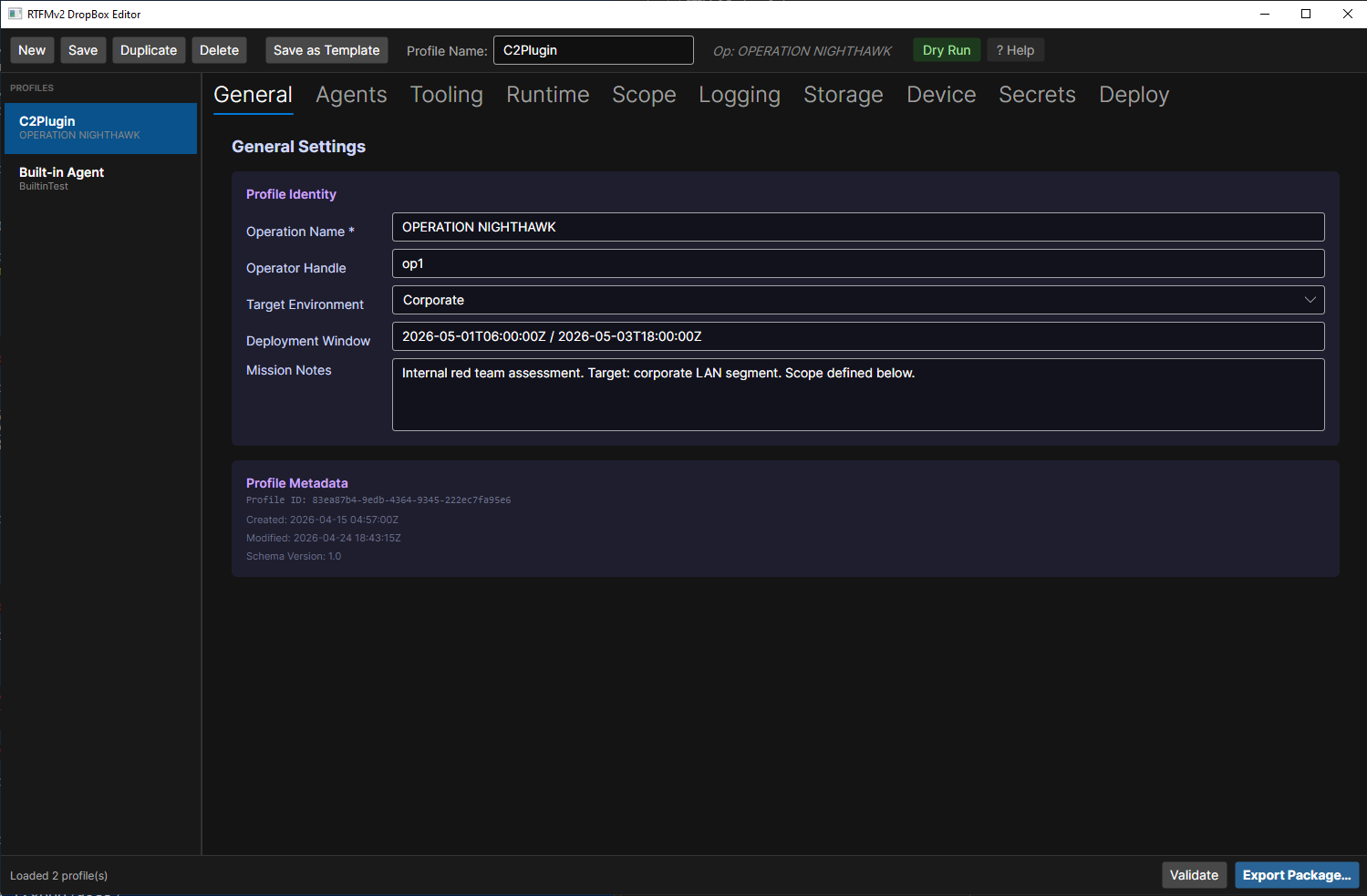Image resolution: width=1367 pixels, height=896 pixels.
Task: Click the Profile Identity heading
Action: [291, 194]
